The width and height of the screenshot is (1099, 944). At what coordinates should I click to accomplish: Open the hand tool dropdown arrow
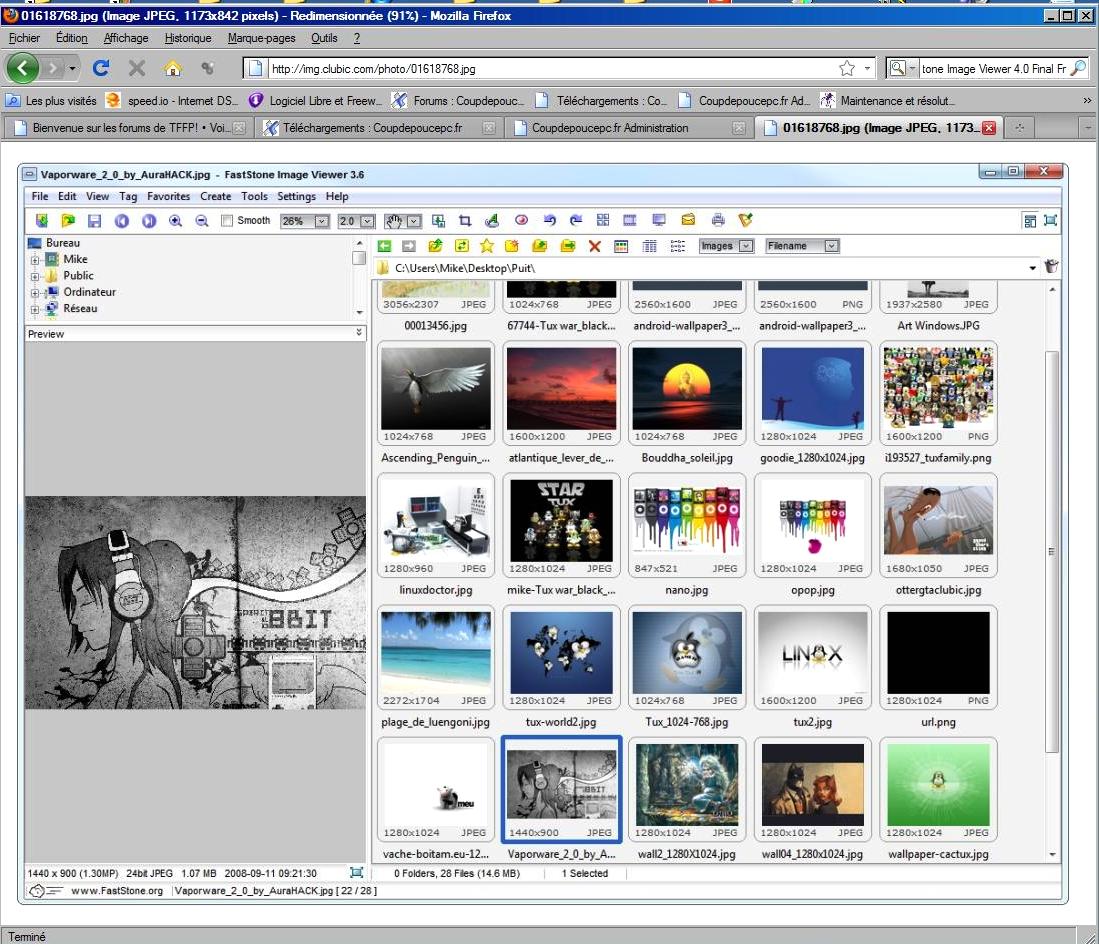414,221
